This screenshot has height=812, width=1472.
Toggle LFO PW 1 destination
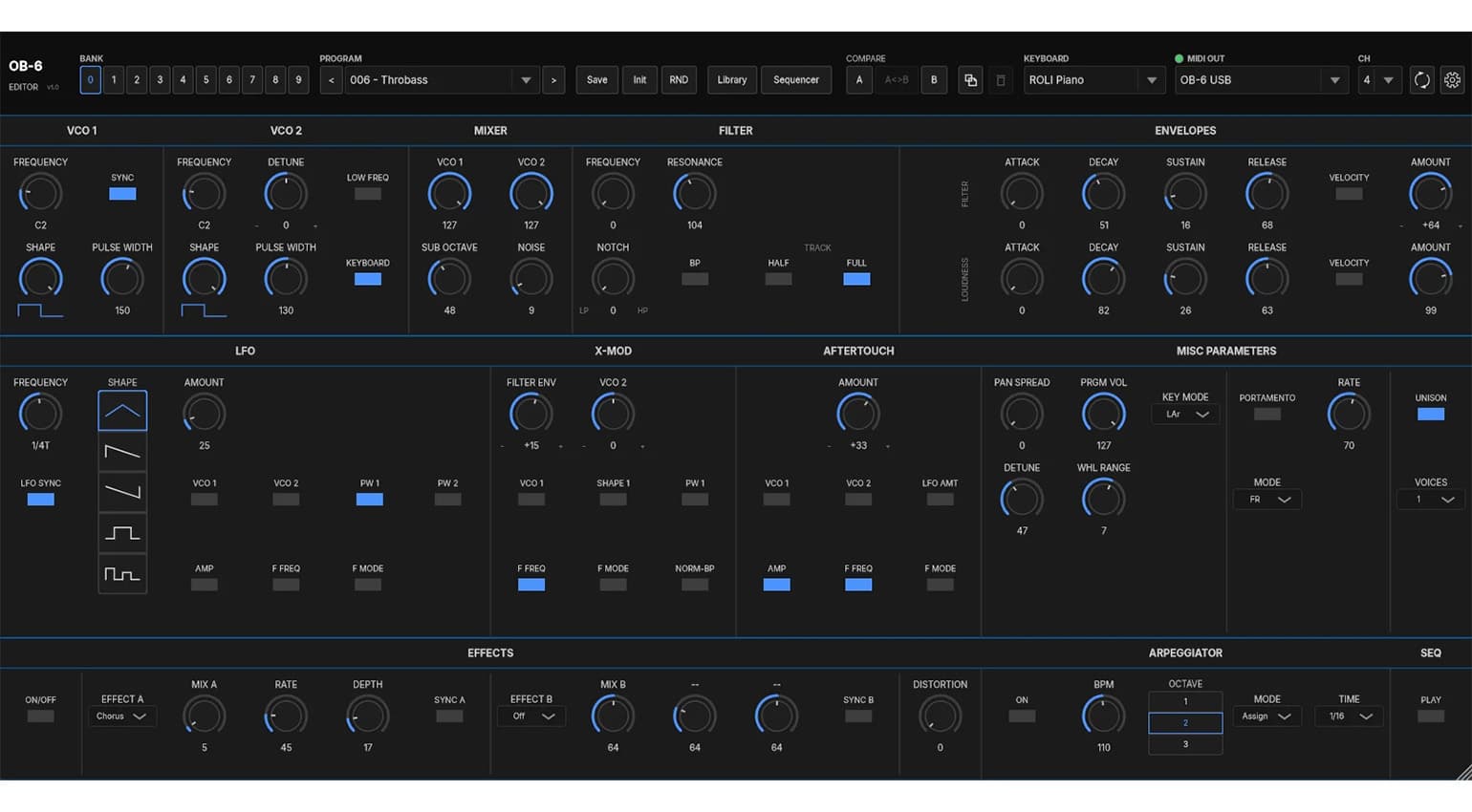370,500
